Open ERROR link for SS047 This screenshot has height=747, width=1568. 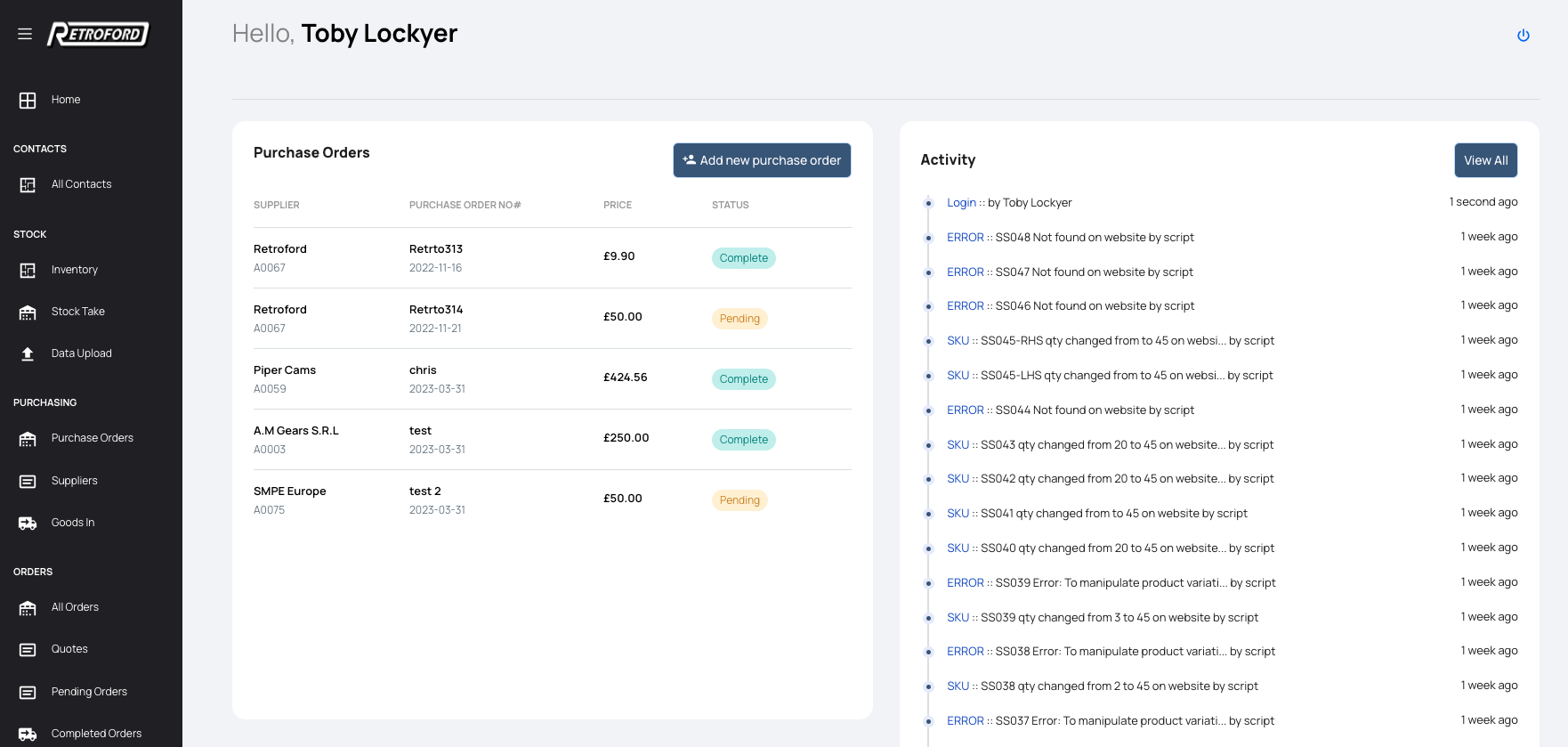click(x=966, y=272)
